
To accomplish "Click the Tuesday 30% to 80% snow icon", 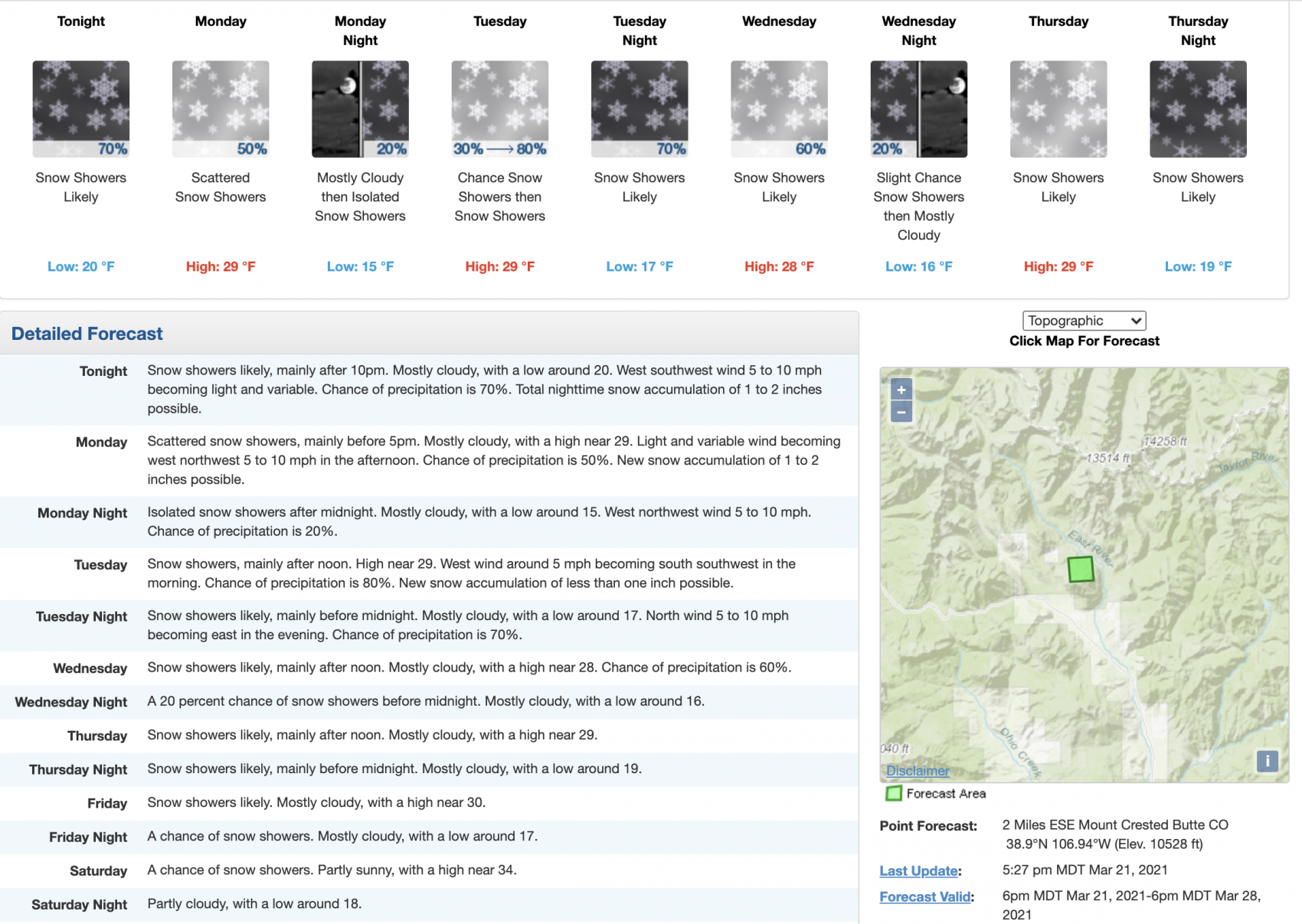I will pyautogui.click(x=500, y=109).
